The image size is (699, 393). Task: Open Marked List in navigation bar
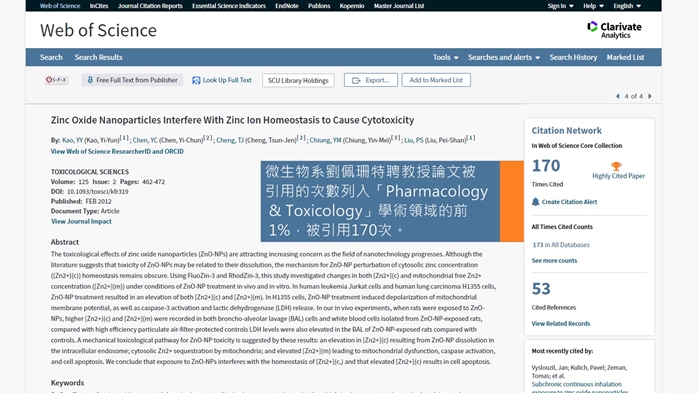coord(625,57)
